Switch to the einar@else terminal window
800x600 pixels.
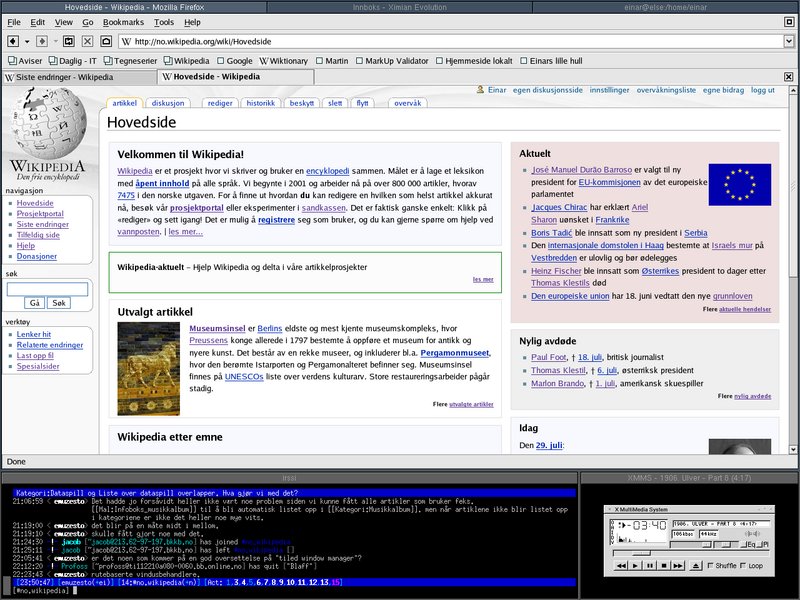coord(665,7)
